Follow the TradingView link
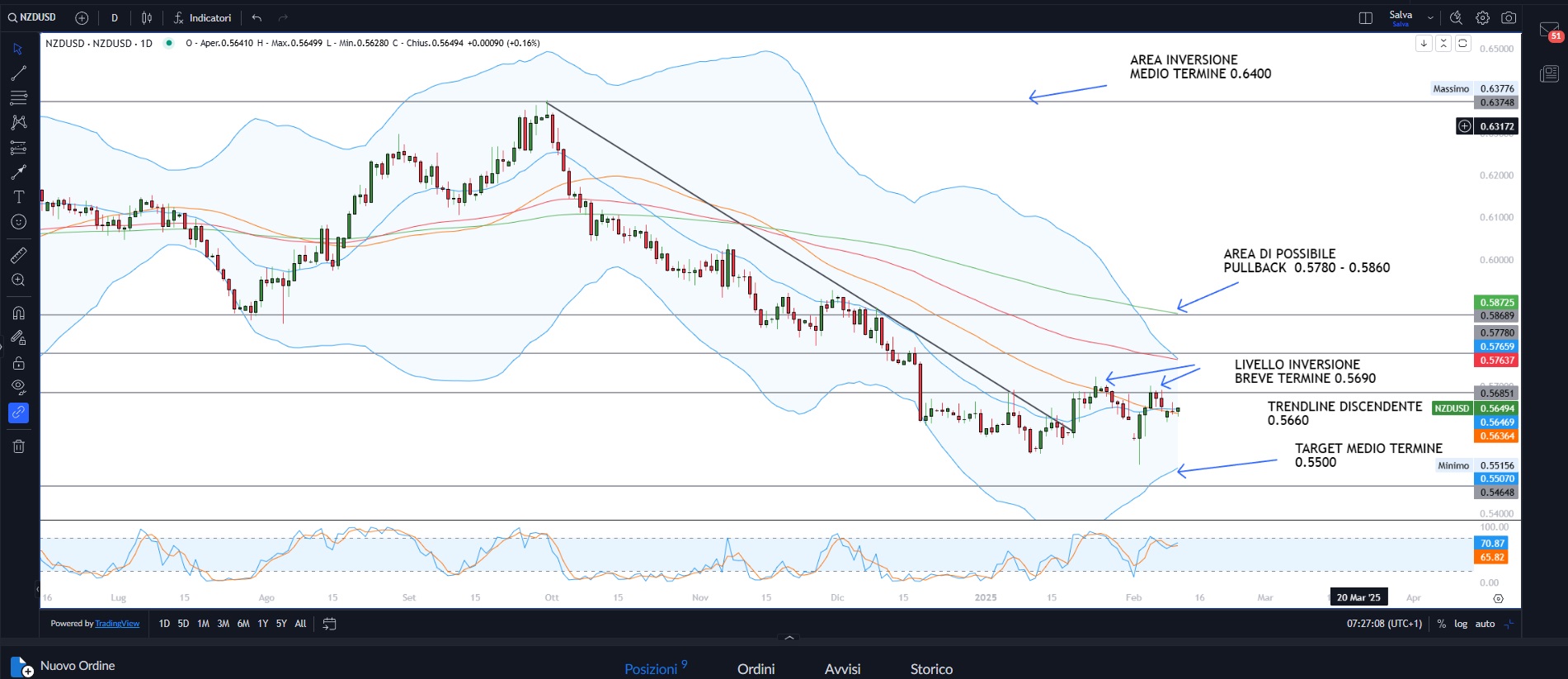This screenshot has width=1568, height=679. coord(117,624)
